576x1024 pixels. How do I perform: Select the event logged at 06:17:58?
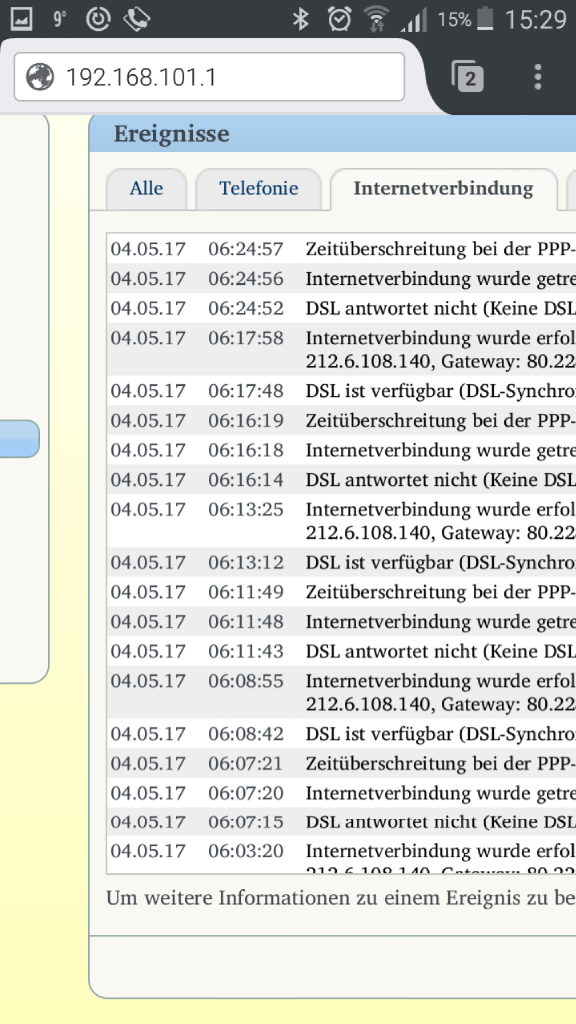pos(342,349)
